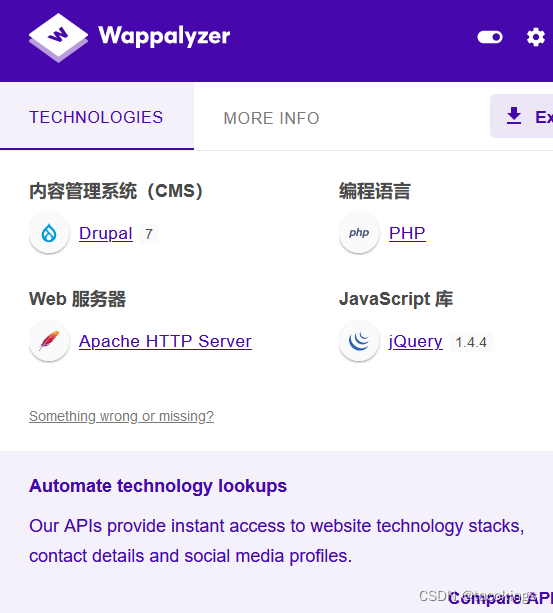Open the PHP link

tap(407, 233)
